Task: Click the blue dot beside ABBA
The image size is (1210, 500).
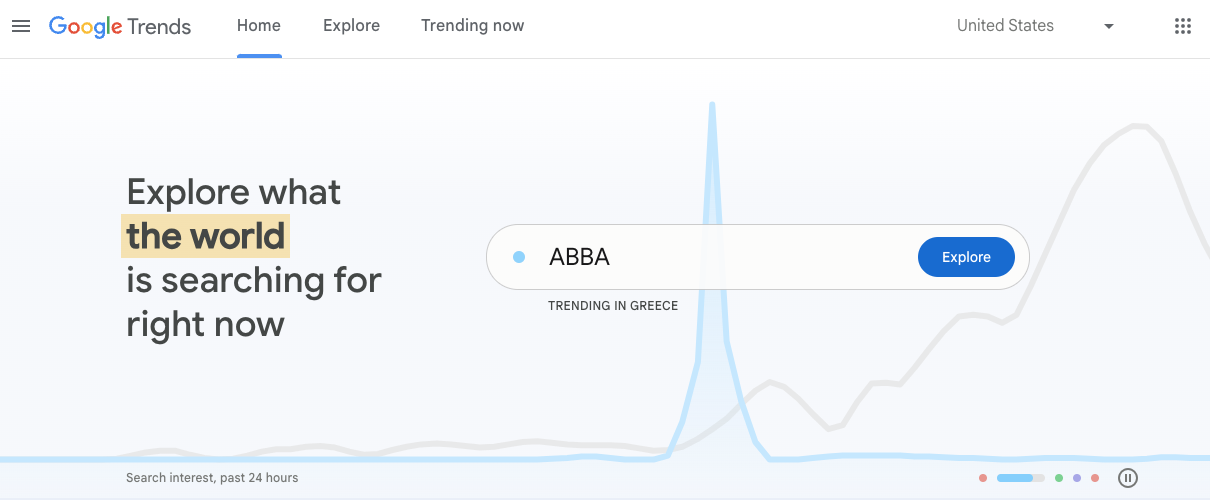Action: [x=519, y=257]
